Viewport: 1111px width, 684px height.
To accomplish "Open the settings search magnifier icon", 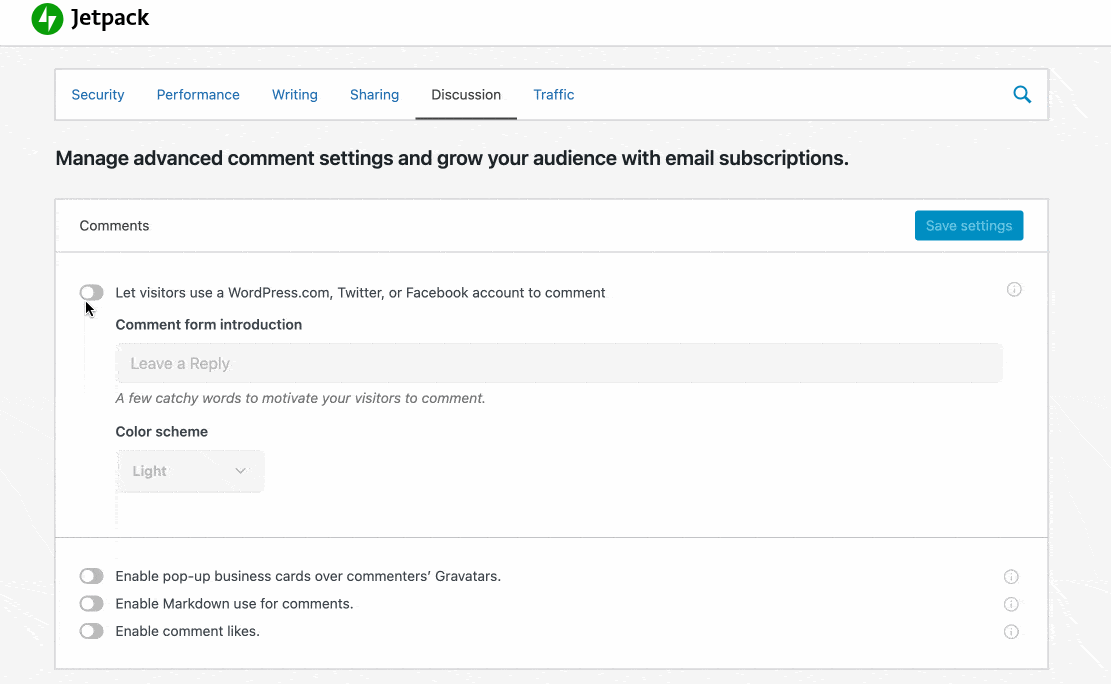I will click(1021, 95).
